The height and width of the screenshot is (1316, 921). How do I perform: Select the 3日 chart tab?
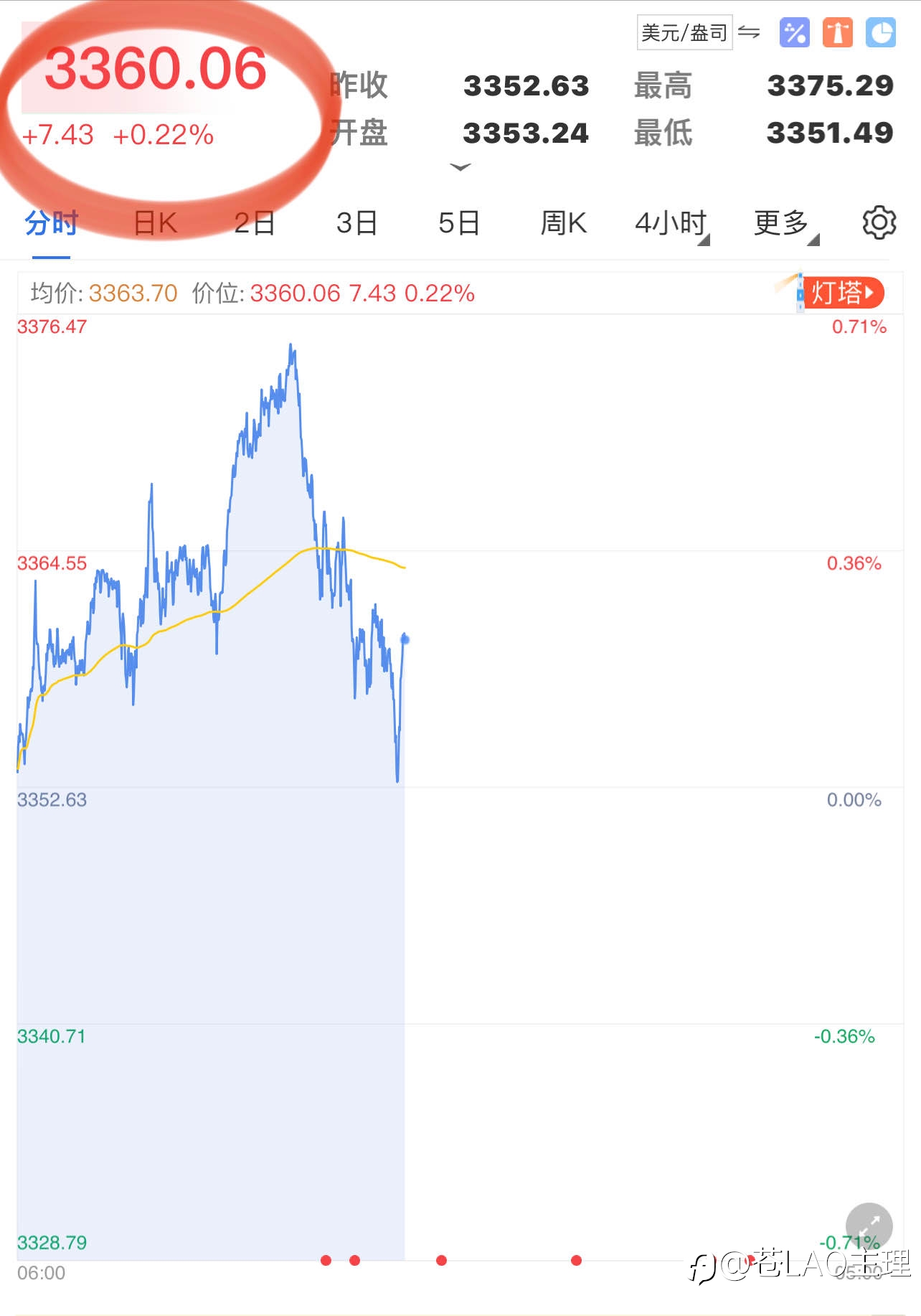tap(356, 223)
